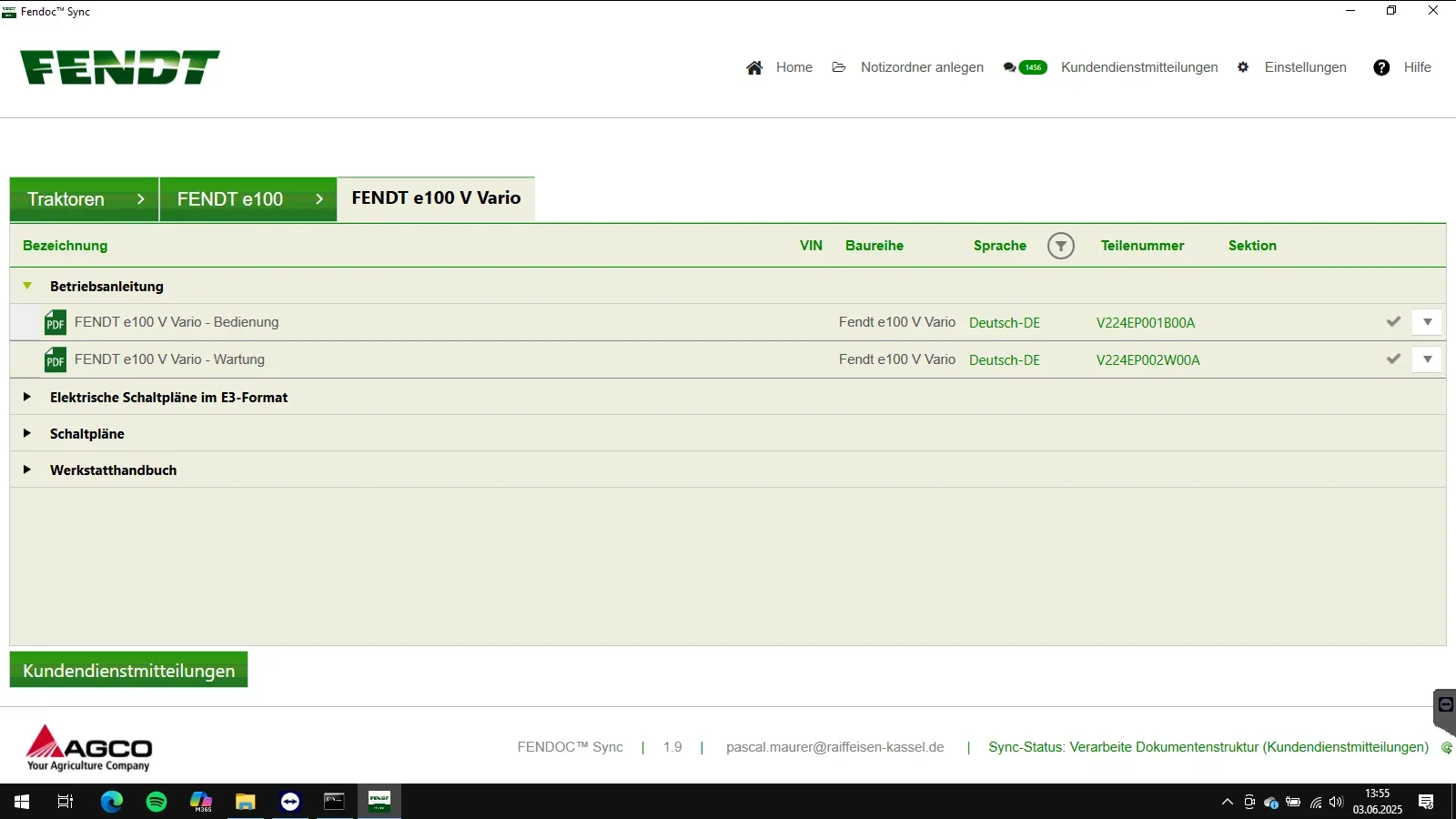
Task: Click the Sync-Status message in the footer
Action: [1208, 747]
